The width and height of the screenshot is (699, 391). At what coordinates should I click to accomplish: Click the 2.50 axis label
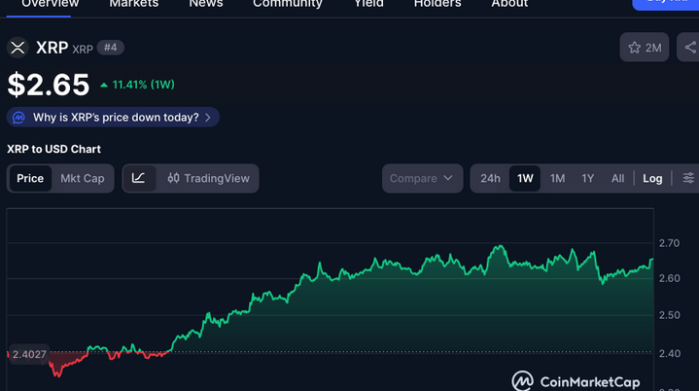point(669,315)
